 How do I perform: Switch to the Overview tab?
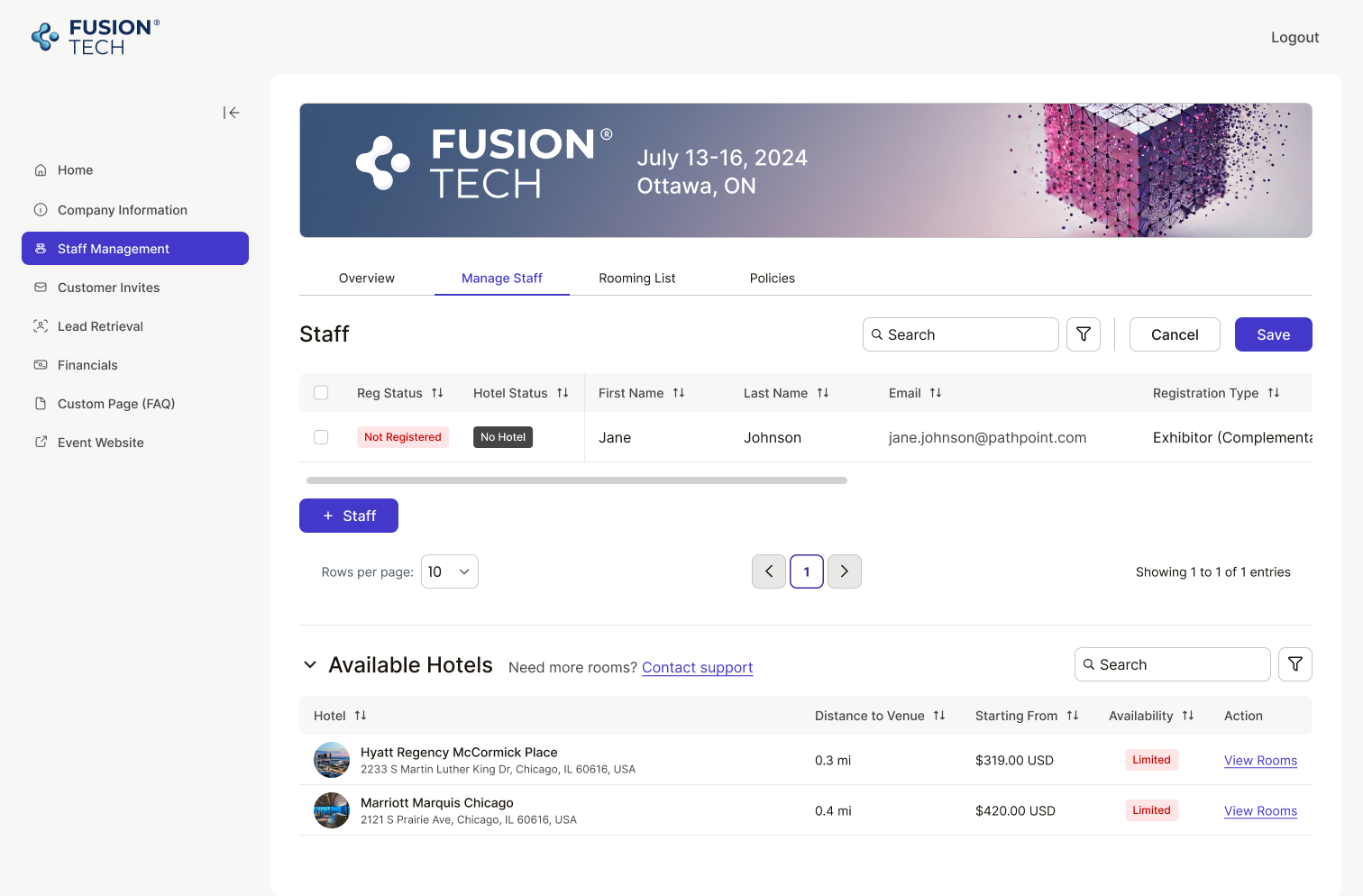pos(367,279)
